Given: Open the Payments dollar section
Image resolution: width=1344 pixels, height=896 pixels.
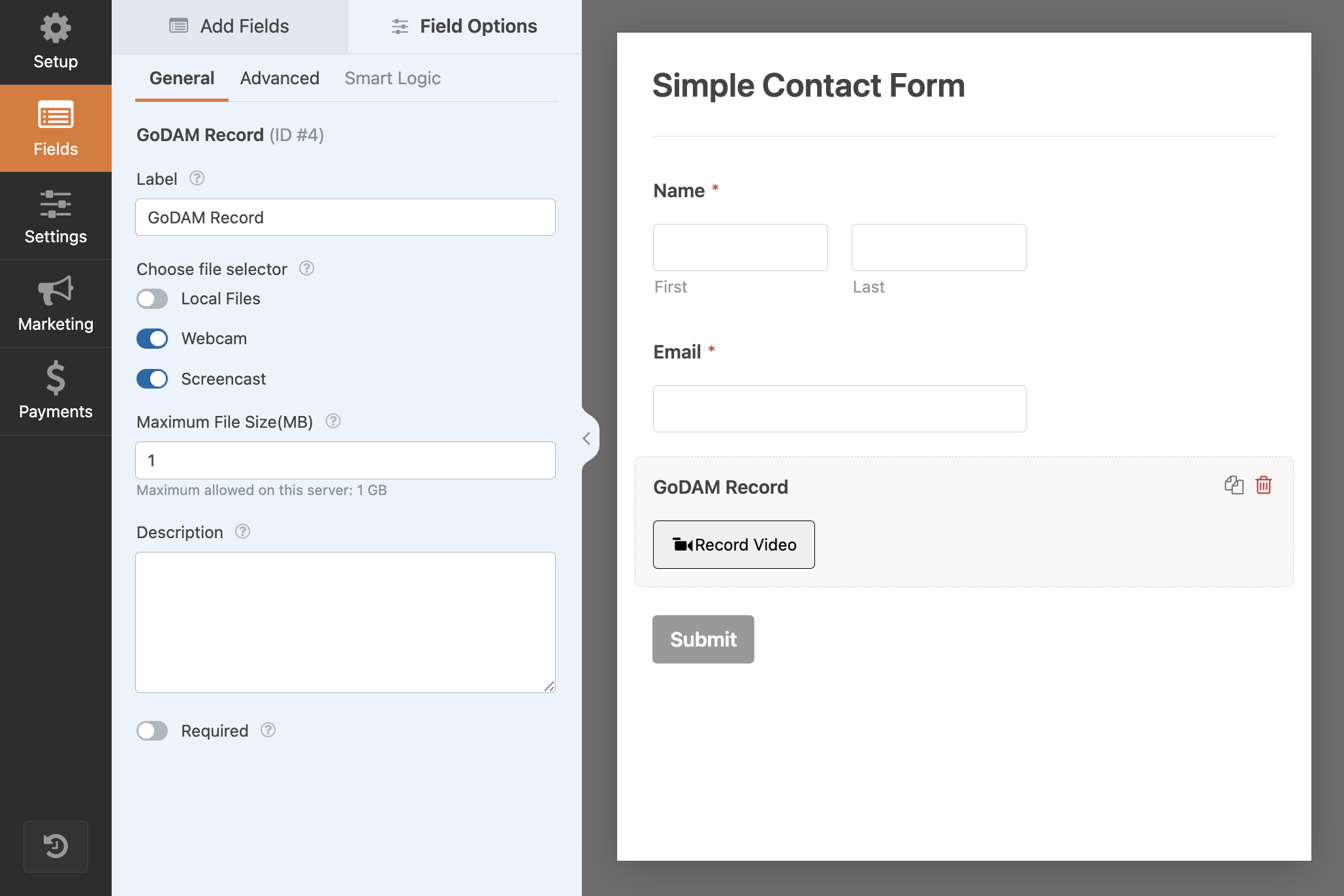Looking at the screenshot, I should pos(56,392).
